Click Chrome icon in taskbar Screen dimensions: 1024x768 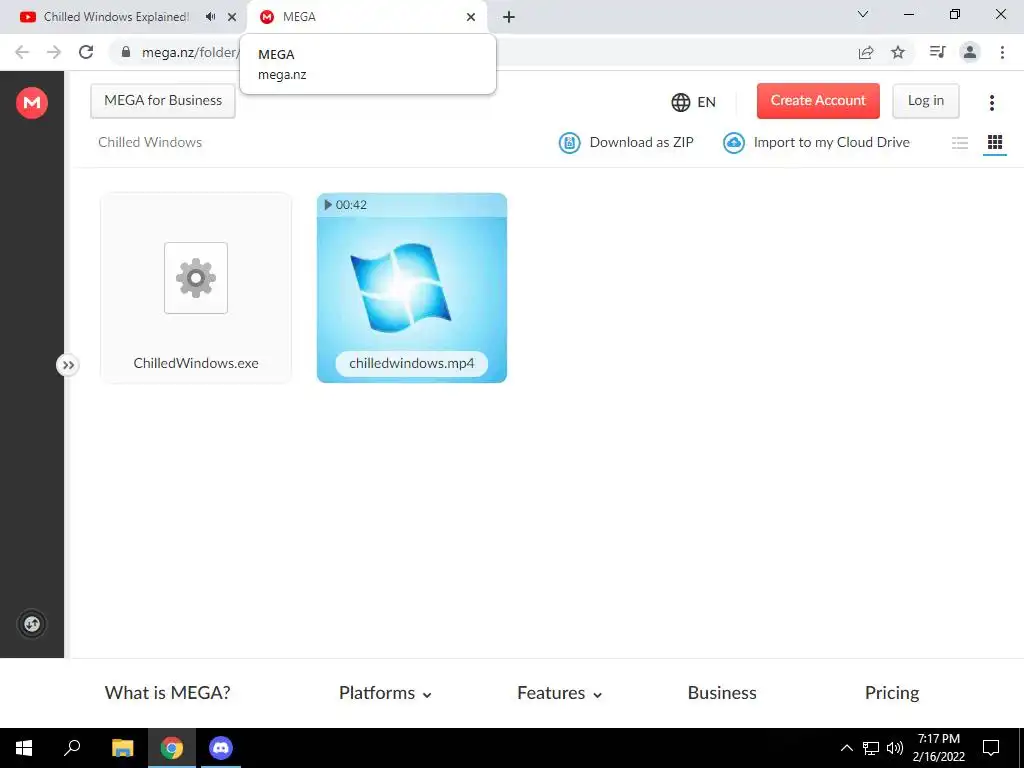coord(172,748)
